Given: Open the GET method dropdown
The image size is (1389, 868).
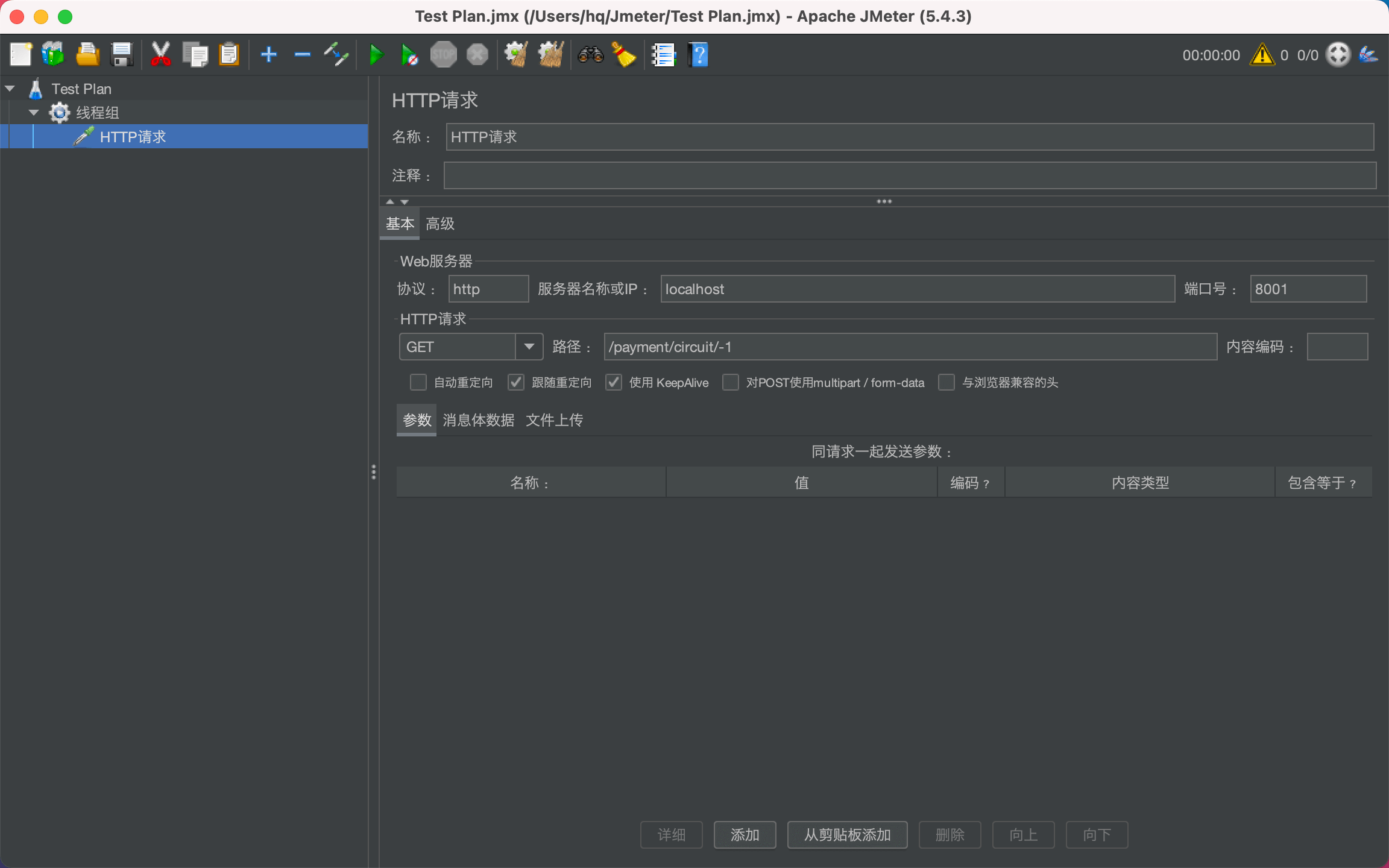Looking at the screenshot, I should (x=529, y=347).
